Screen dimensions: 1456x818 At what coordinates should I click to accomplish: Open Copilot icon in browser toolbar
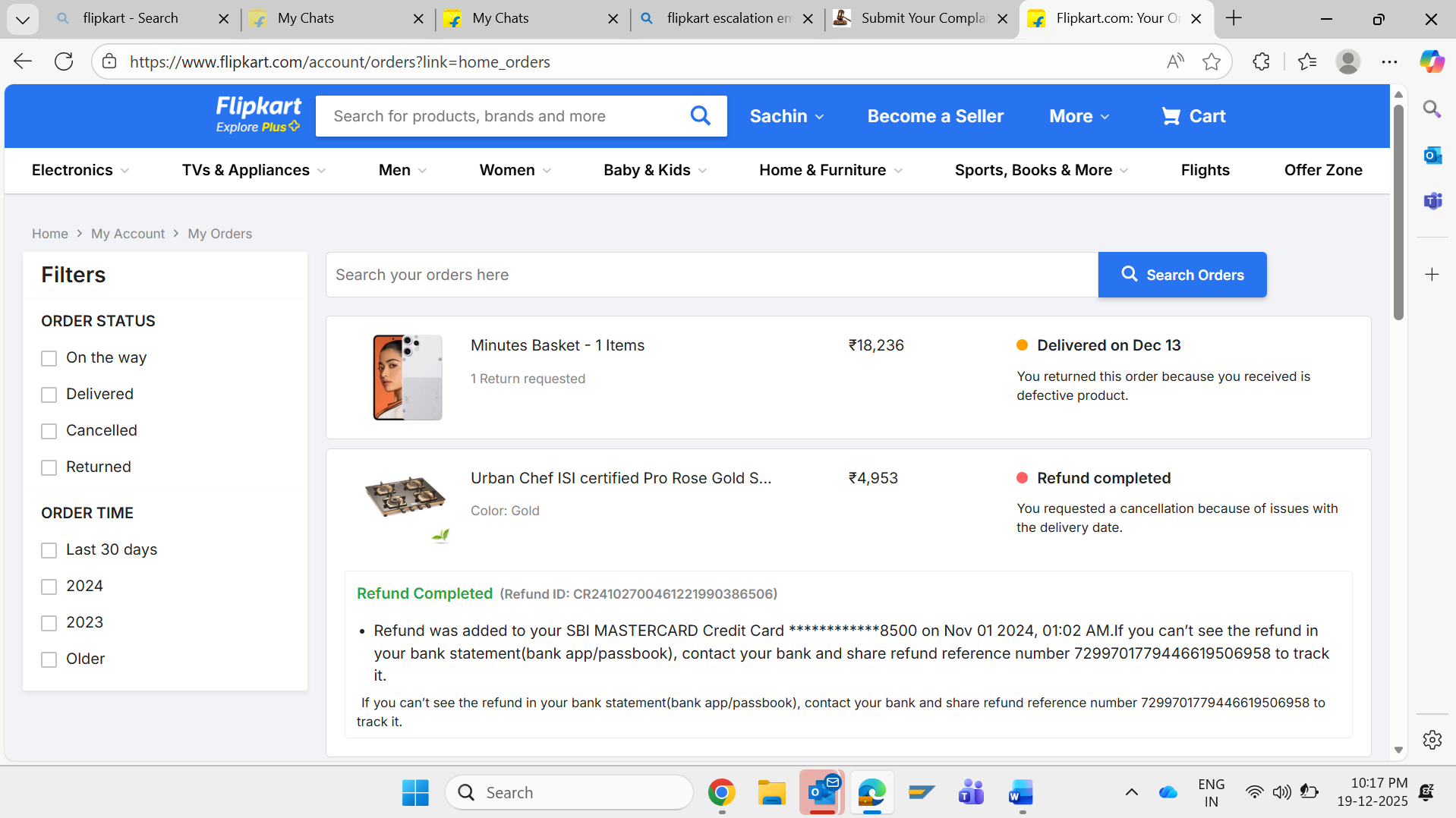point(1432,61)
